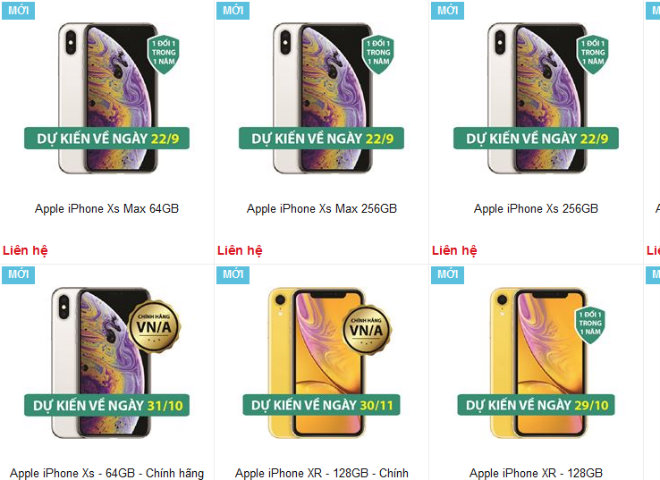Image resolution: width=660 pixels, height=480 pixels.
Task: Click Liên hệ under iPhone Xs Max 64GB
Action: [25, 251]
